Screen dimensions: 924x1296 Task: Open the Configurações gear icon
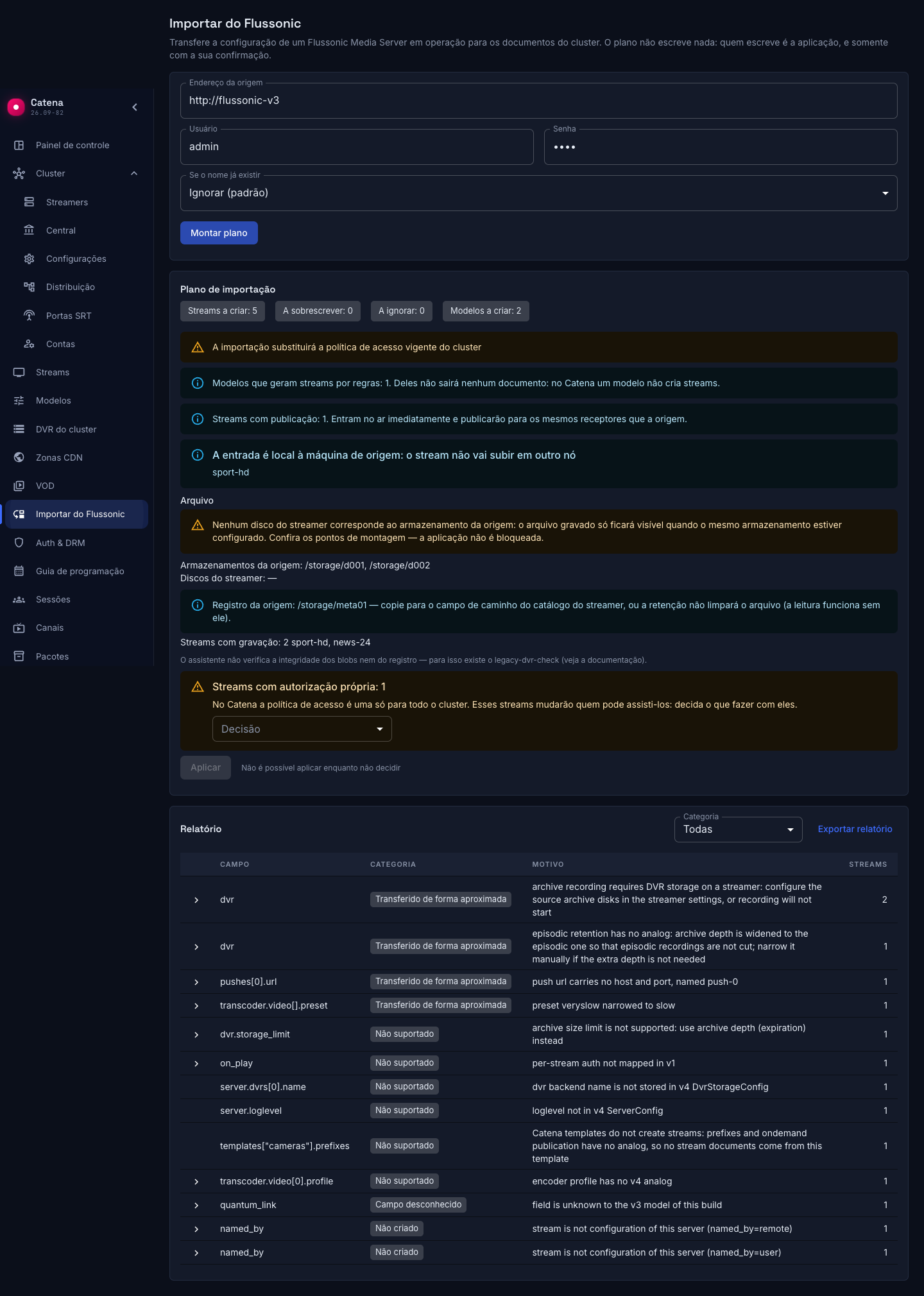tap(30, 259)
